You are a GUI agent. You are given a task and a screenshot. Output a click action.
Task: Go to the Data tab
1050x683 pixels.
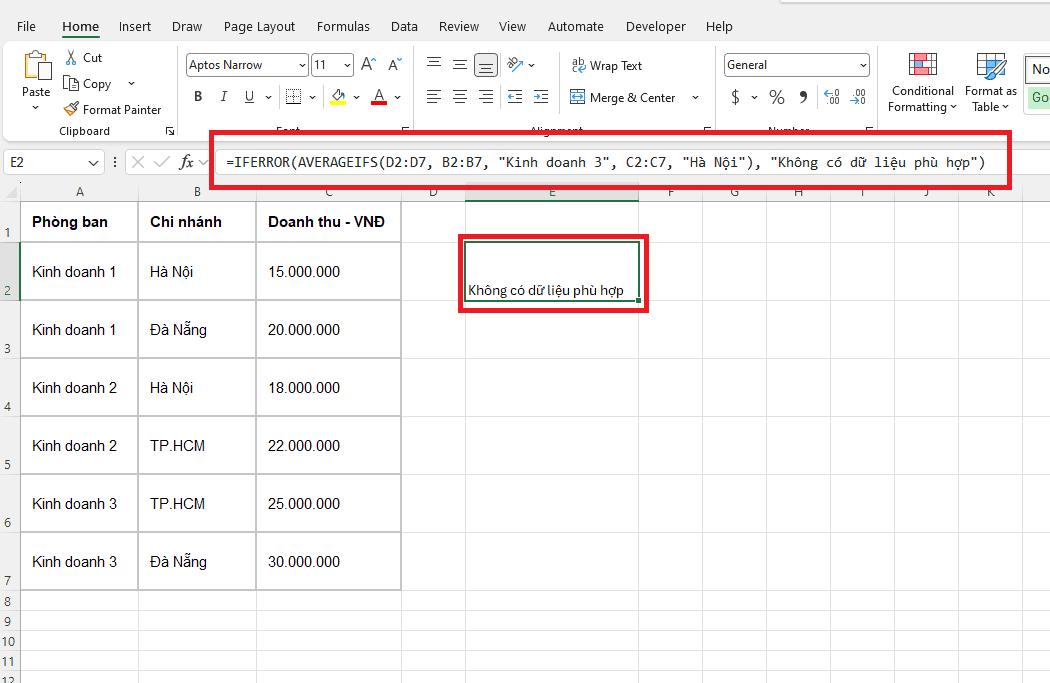(404, 26)
